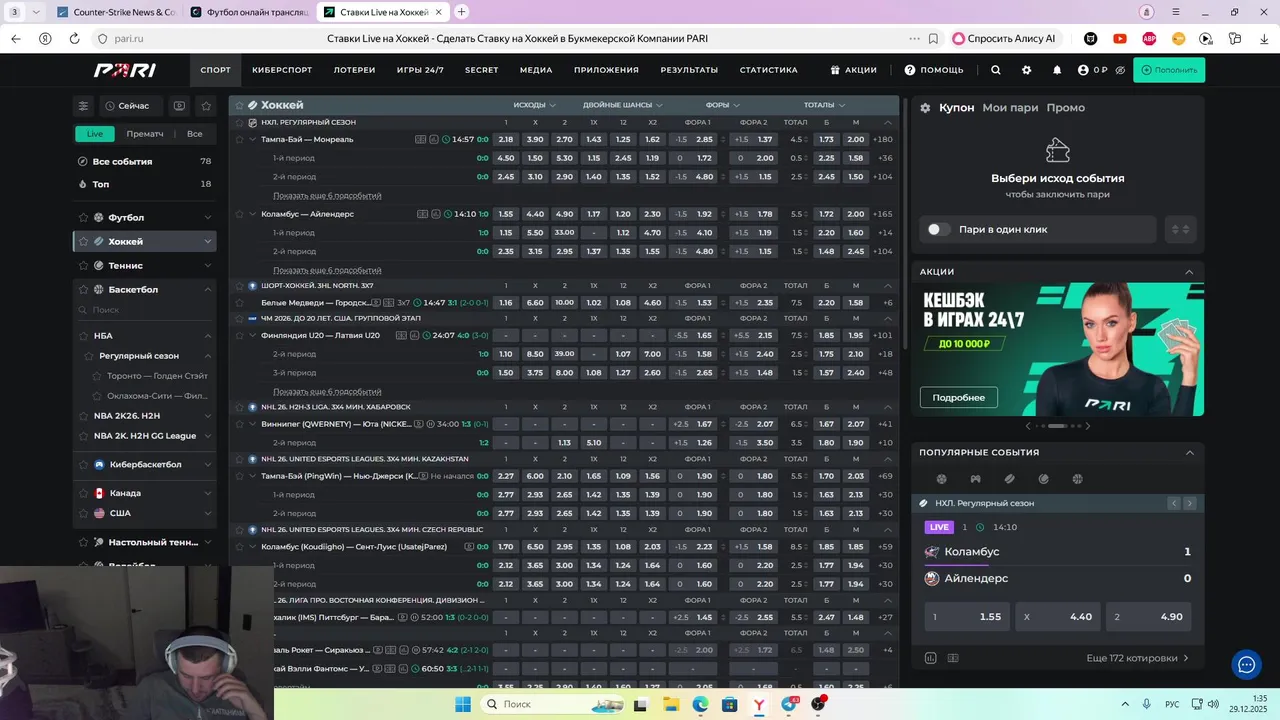Collapse Акции panel chevron

click(1189, 272)
